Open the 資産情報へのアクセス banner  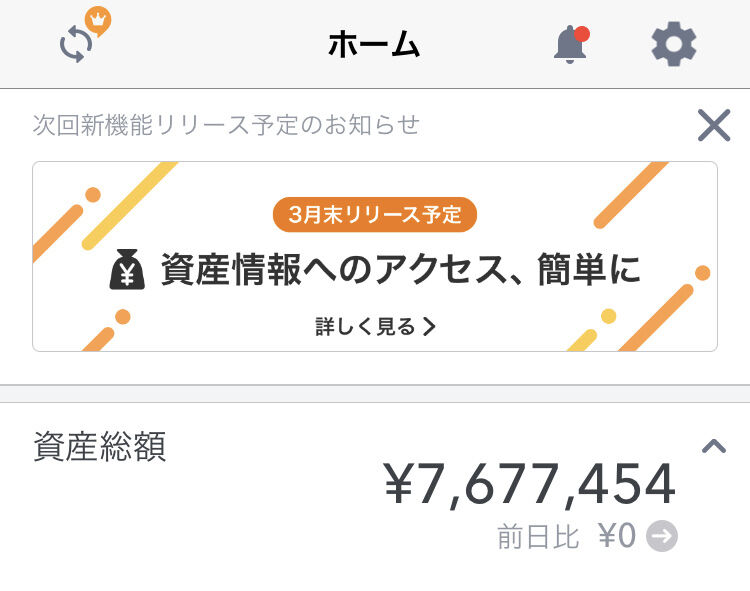(375, 257)
